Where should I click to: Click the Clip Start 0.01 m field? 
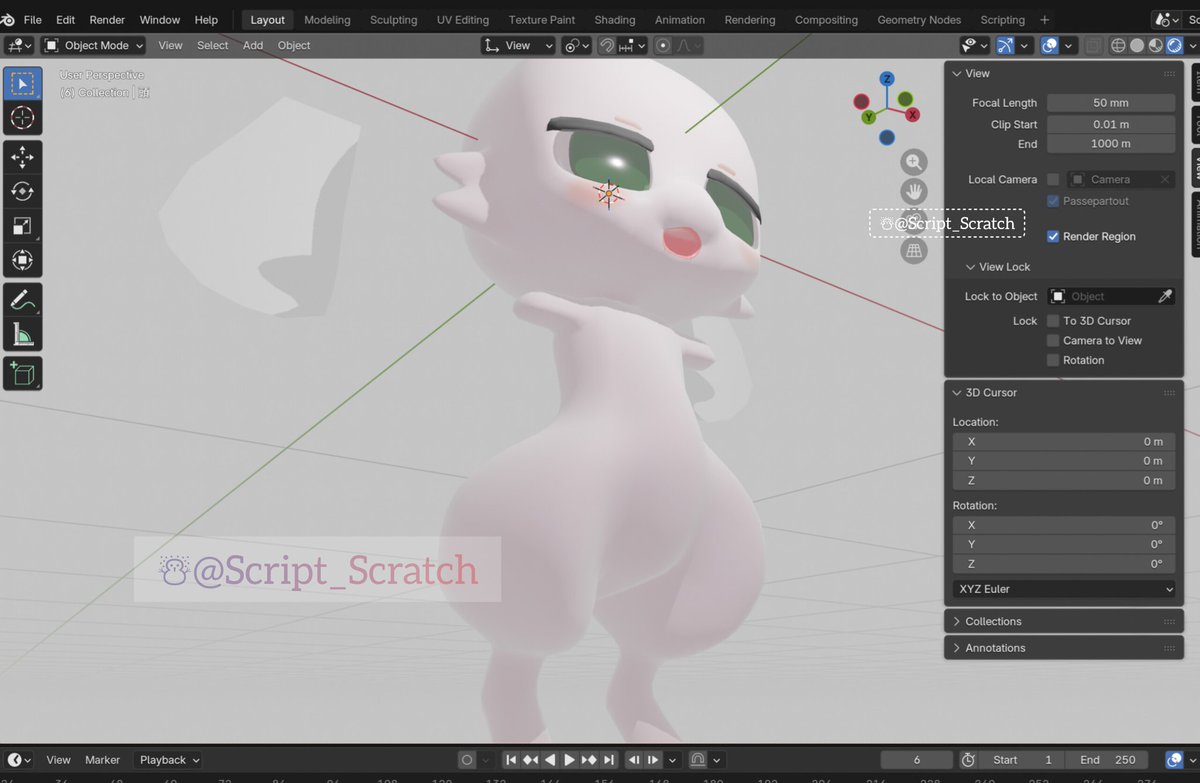pos(1111,124)
